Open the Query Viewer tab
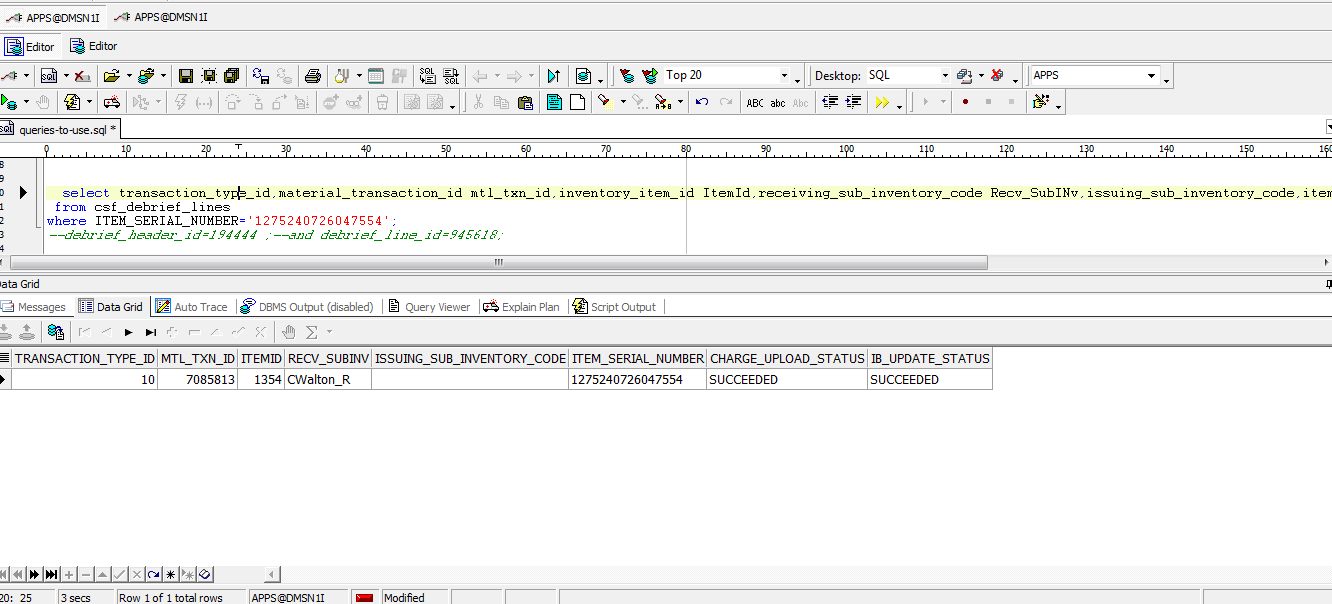 (x=428, y=307)
